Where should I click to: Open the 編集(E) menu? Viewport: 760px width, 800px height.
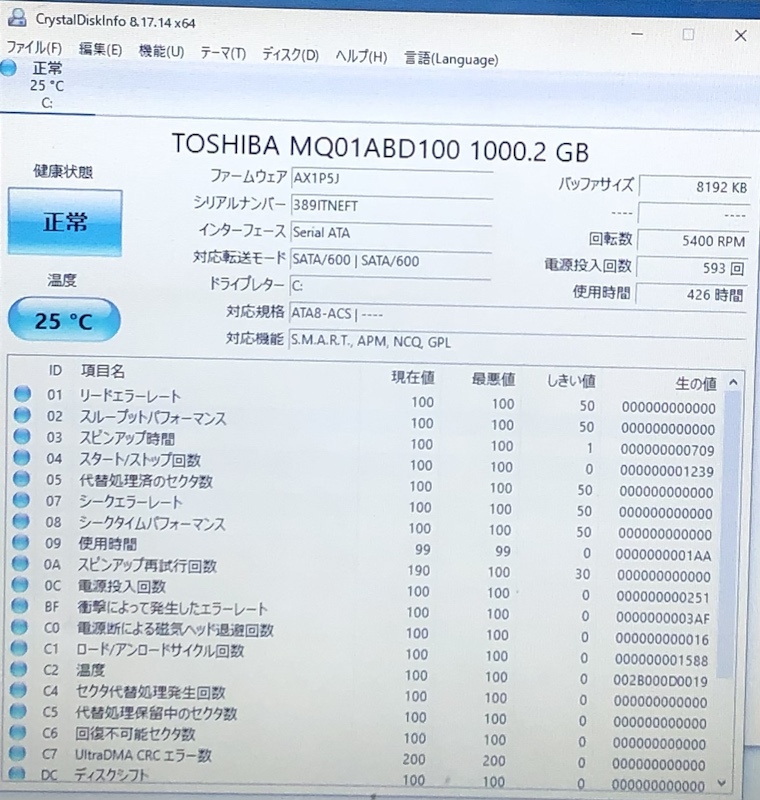100,49
